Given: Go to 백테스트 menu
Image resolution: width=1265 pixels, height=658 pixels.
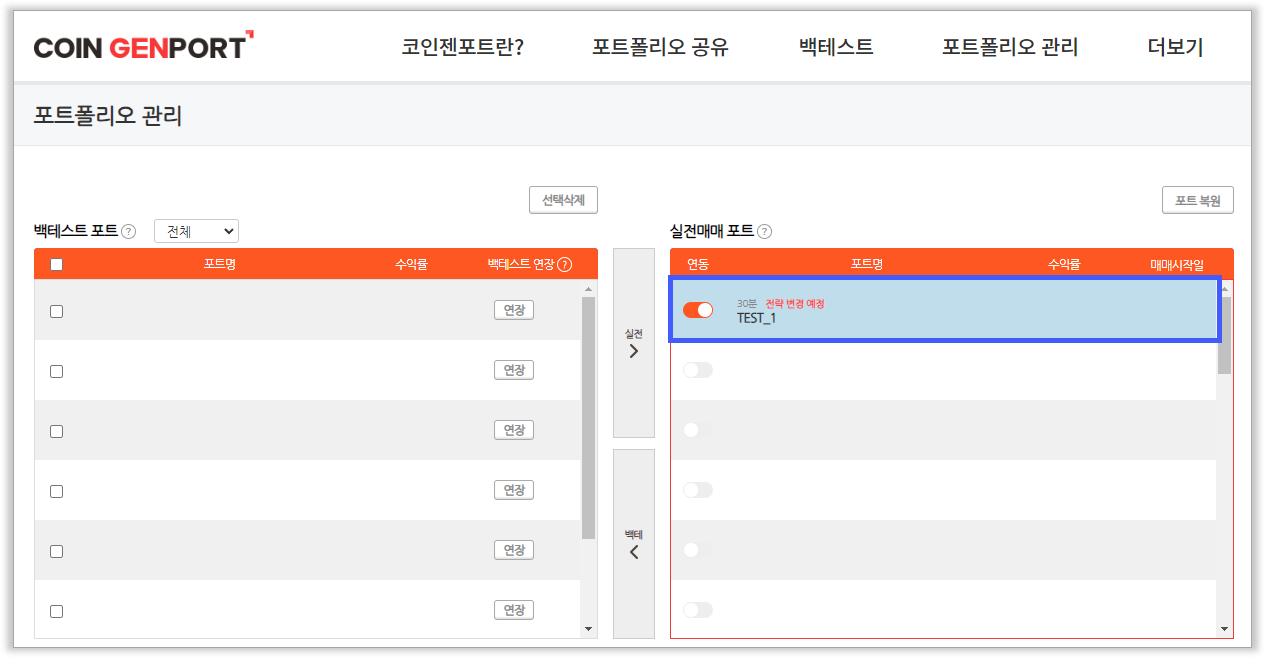Looking at the screenshot, I should coord(836,47).
